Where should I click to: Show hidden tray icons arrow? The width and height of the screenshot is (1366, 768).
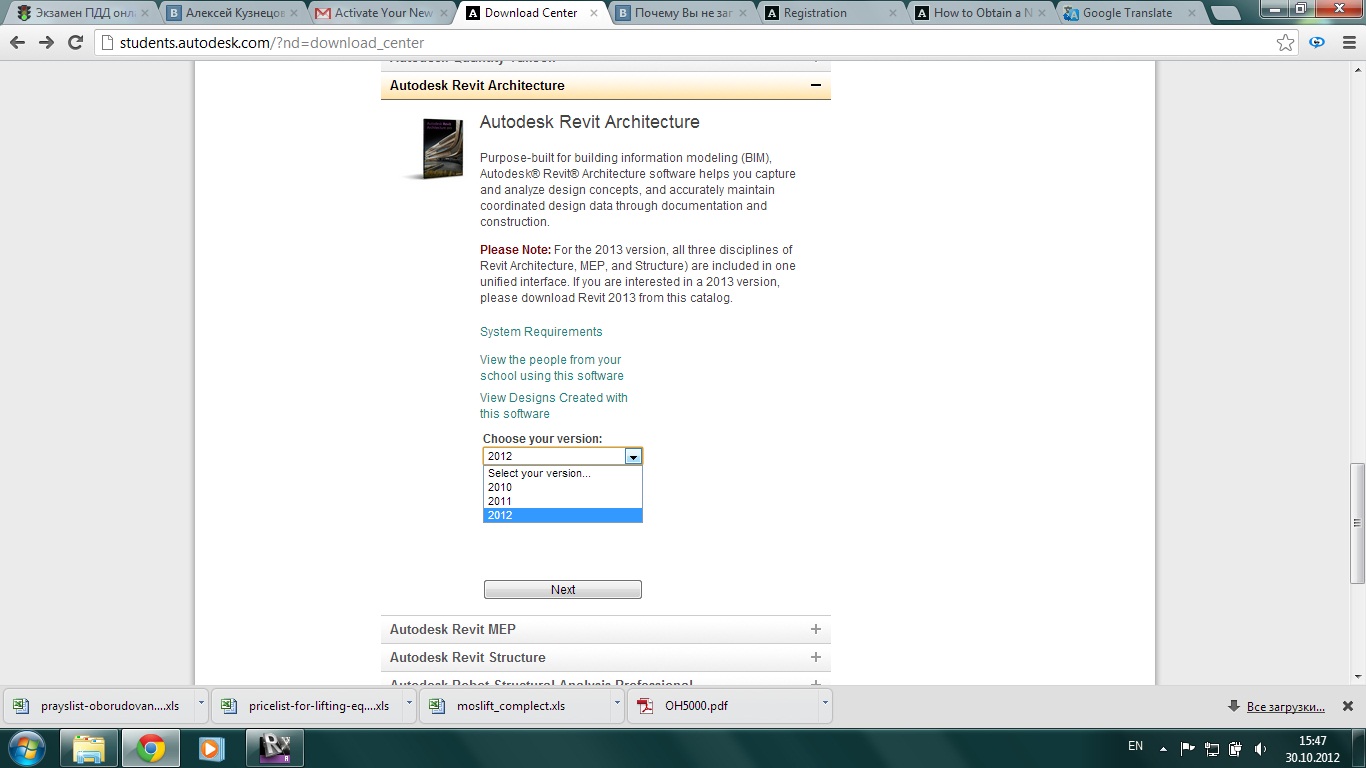1163,748
